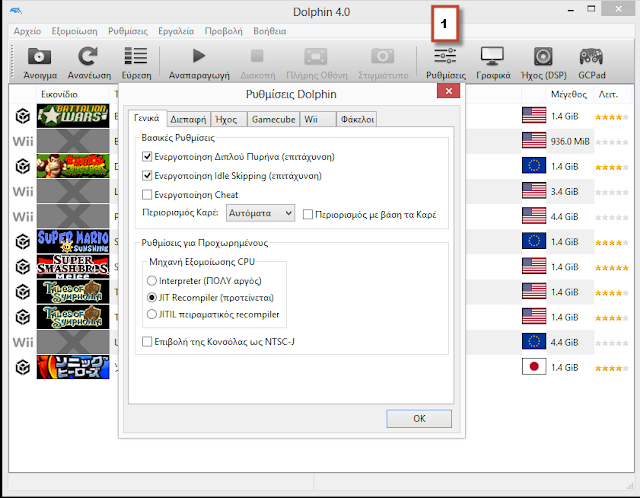The image size is (640, 498).
Task: Click the EU flag in Super Mario Sunshine row
Action: [534, 241]
